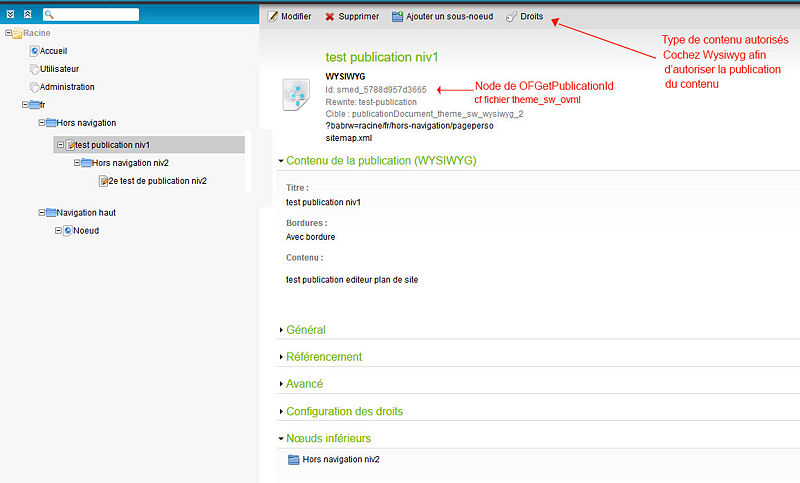800x483 pixels.
Task: Click the Accueil node icon in tree
Action: point(35,50)
